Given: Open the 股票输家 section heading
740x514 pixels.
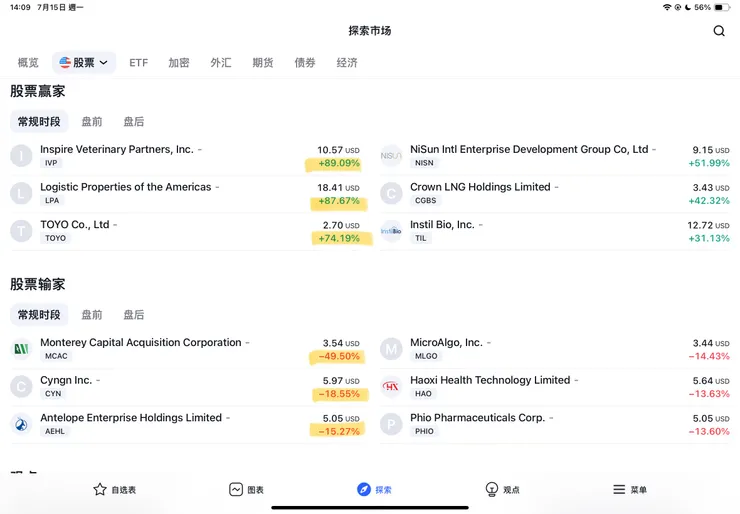Looking at the screenshot, I should 38,284.
